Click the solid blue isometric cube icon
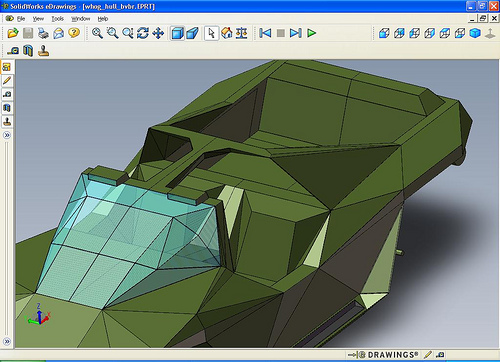500x362 pixels. point(475,33)
